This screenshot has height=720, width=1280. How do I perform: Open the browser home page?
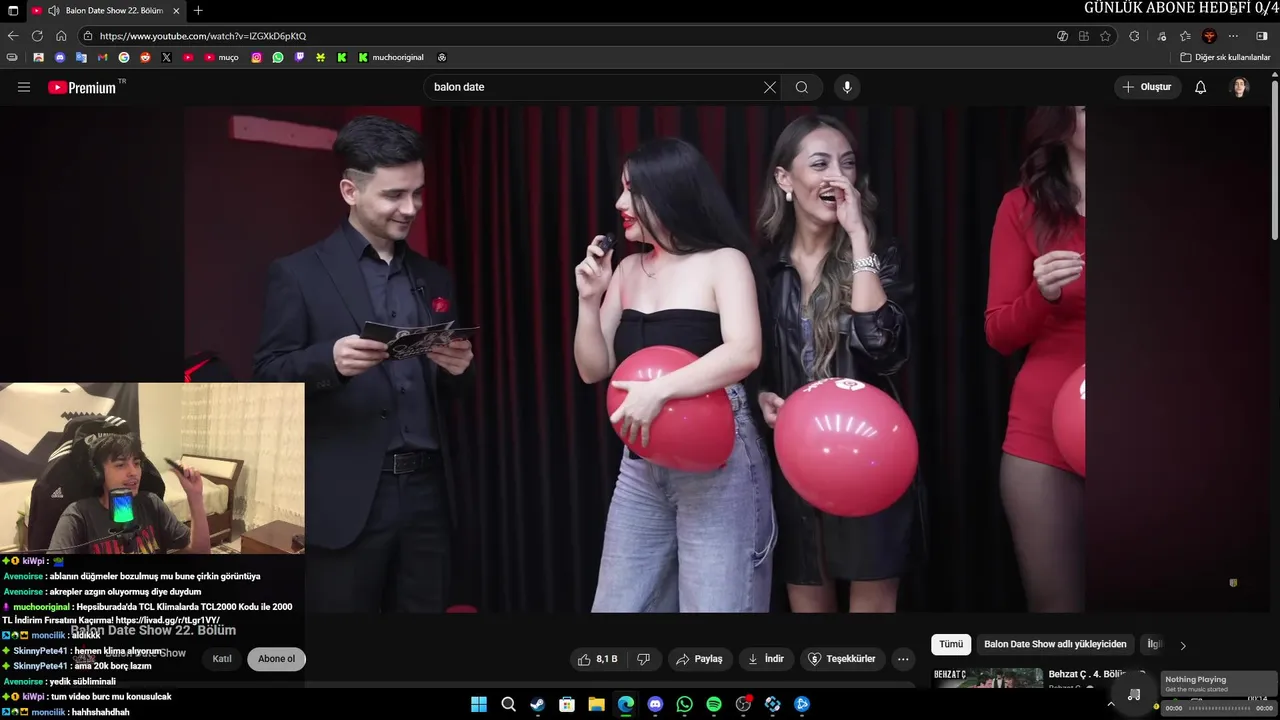tap(61, 36)
